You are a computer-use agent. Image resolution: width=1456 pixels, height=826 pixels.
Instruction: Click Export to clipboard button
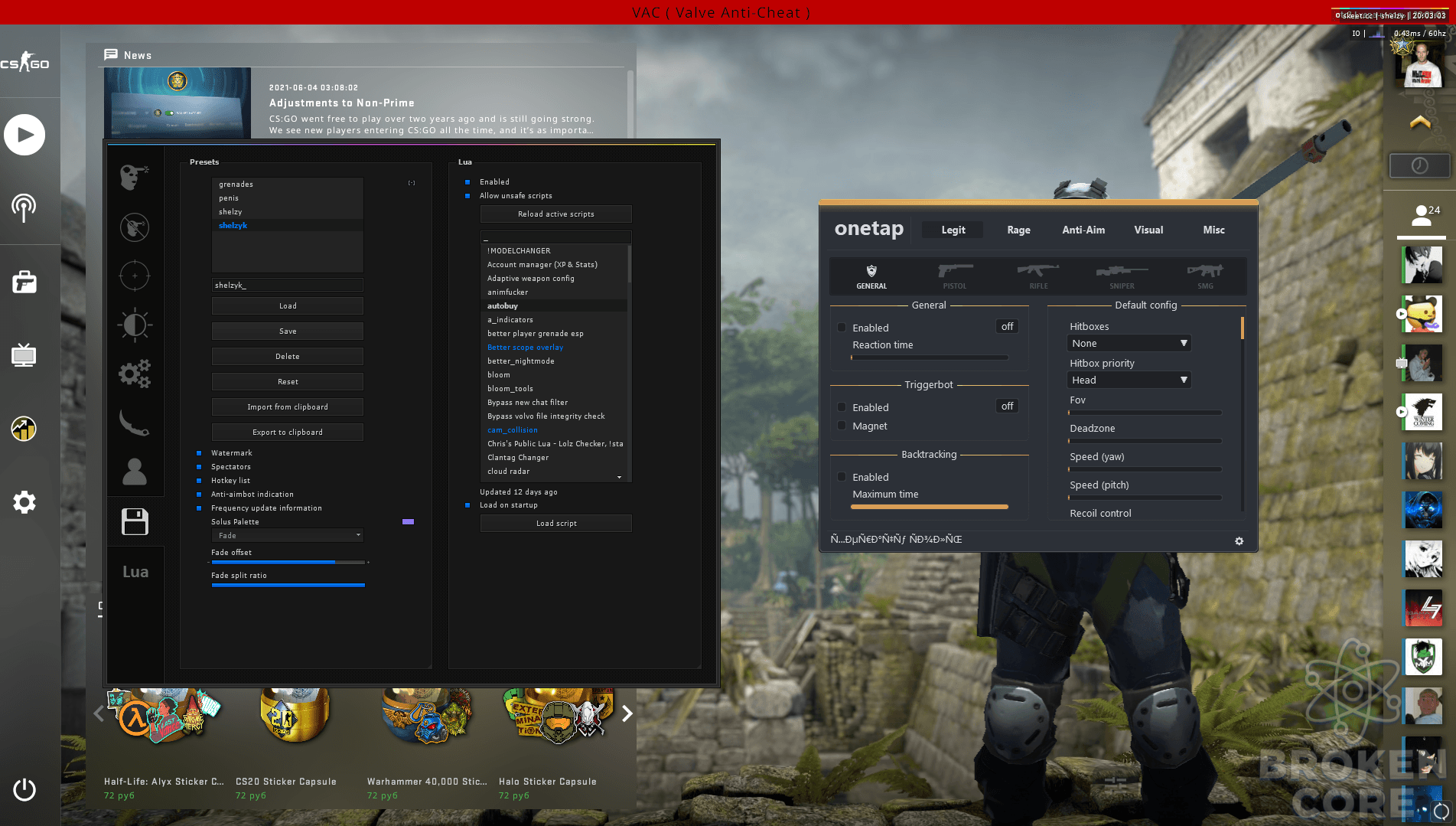[x=288, y=433]
